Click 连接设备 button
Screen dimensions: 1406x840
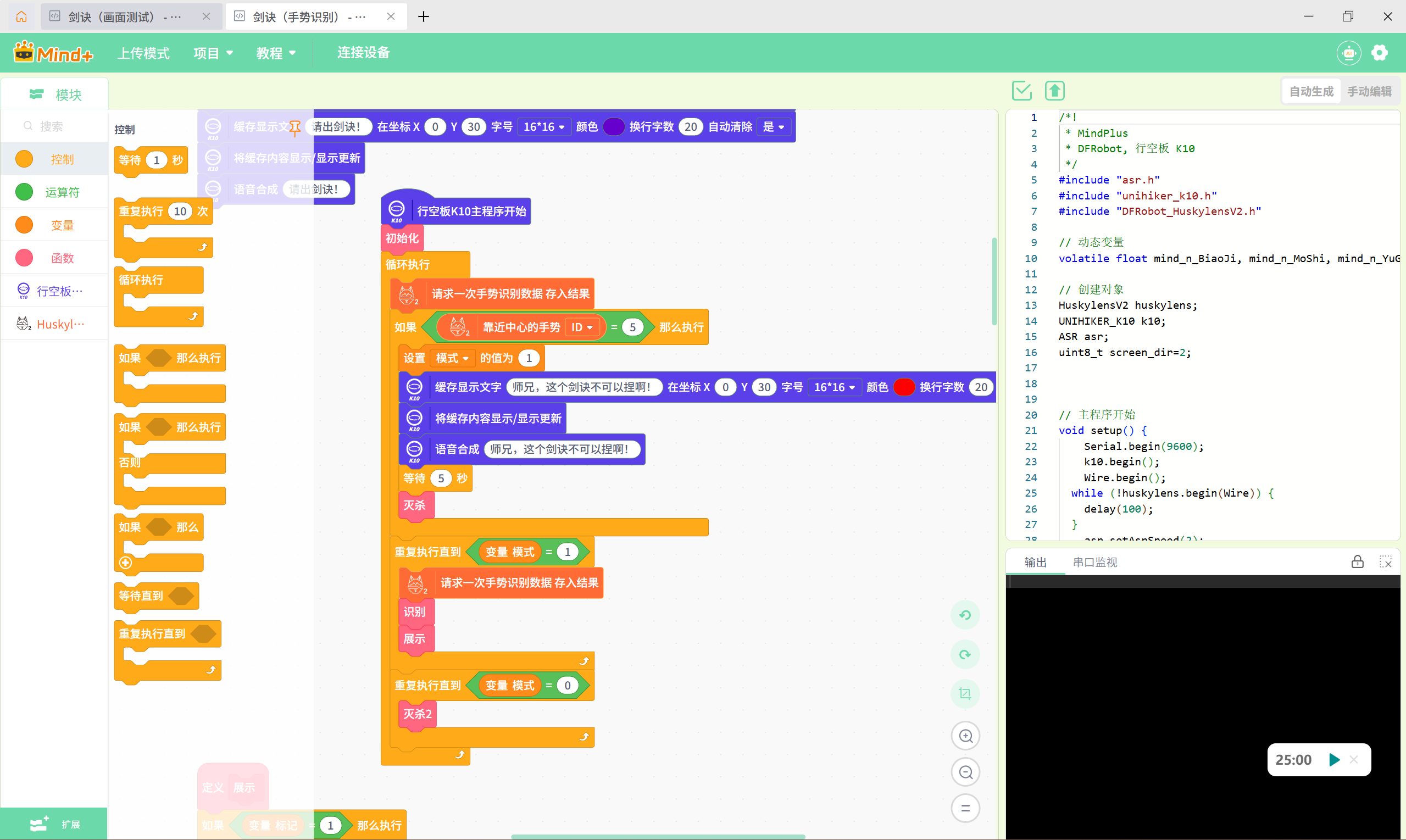[x=363, y=53]
